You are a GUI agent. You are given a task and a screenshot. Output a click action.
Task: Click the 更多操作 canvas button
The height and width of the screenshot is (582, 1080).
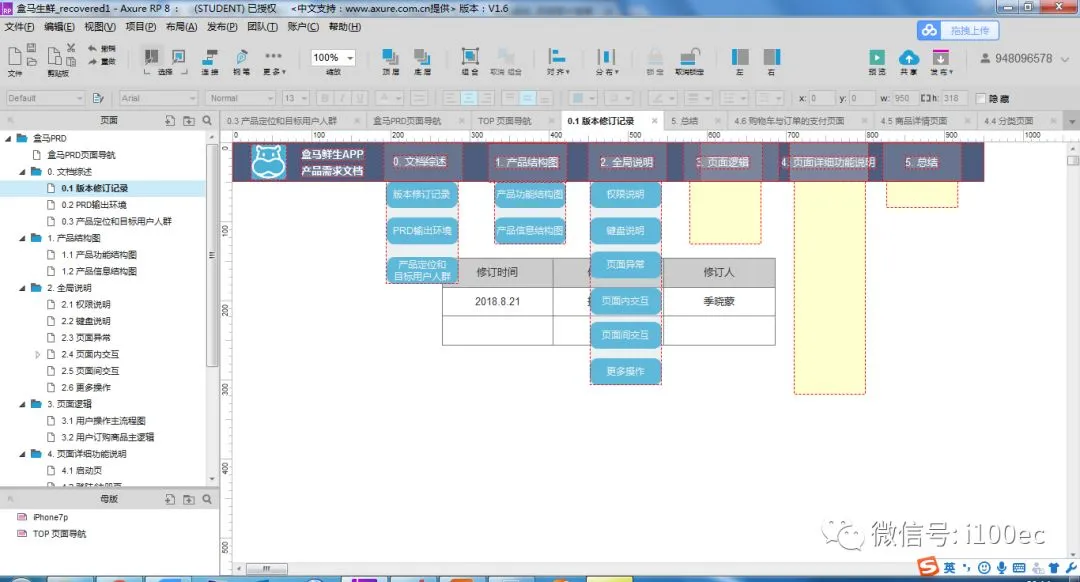[625, 371]
